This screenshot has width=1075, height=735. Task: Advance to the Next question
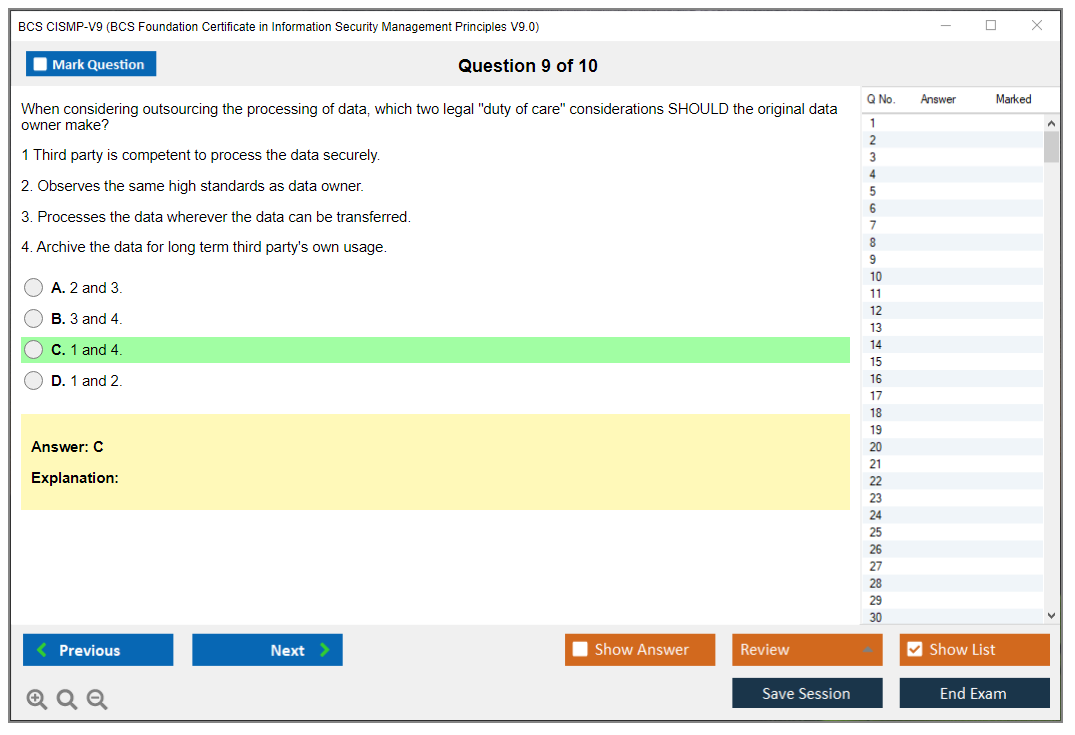click(267, 650)
